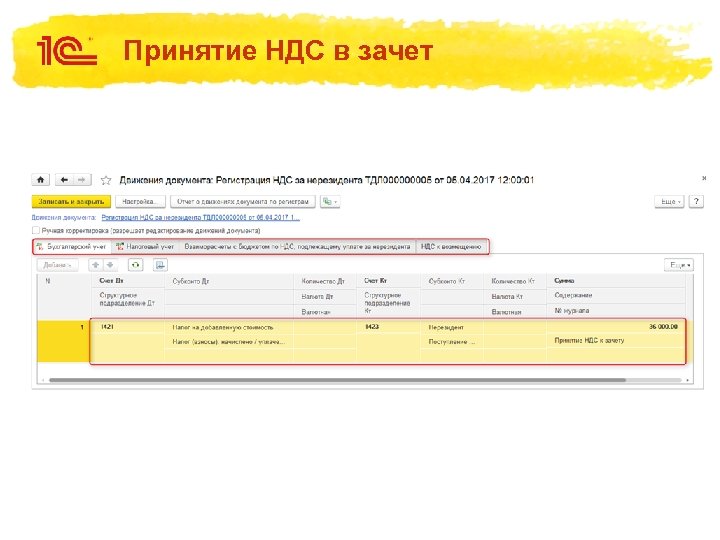Image resolution: width=720 pixels, height=540 pixels.
Task: Click the 'Счет Дт' column header
Action: pyautogui.click(x=128, y=281)
